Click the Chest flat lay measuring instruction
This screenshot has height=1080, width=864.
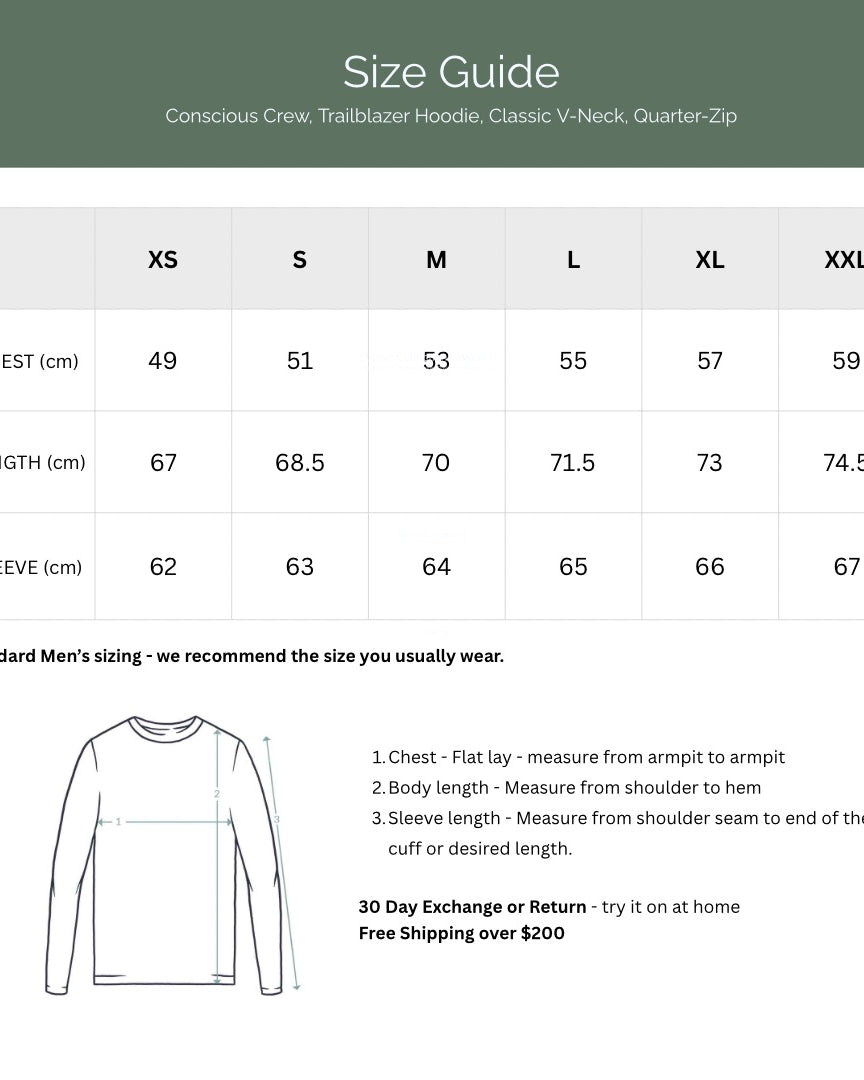[586, 757]
